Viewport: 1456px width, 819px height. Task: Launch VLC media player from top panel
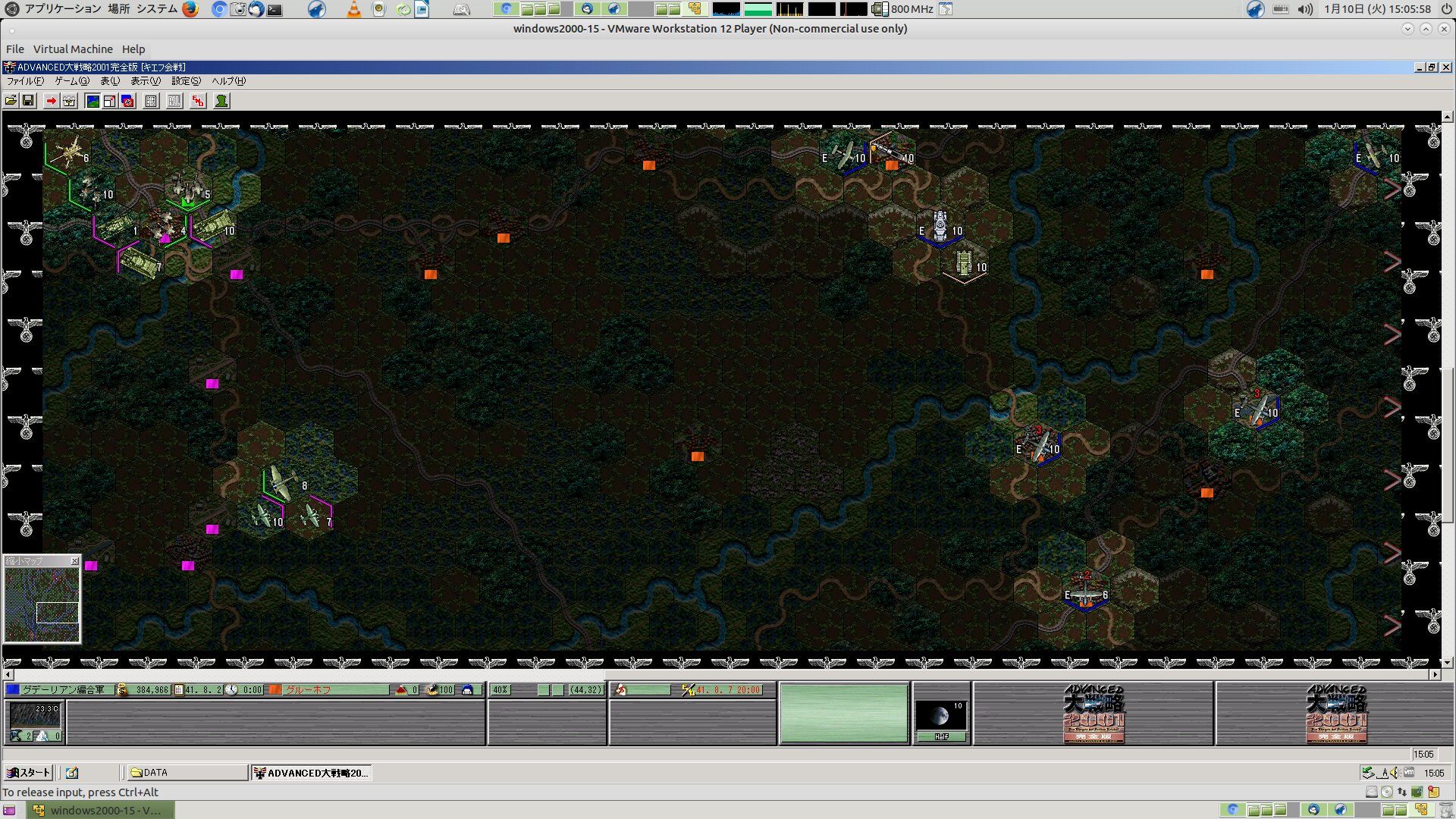coord(354,9)
